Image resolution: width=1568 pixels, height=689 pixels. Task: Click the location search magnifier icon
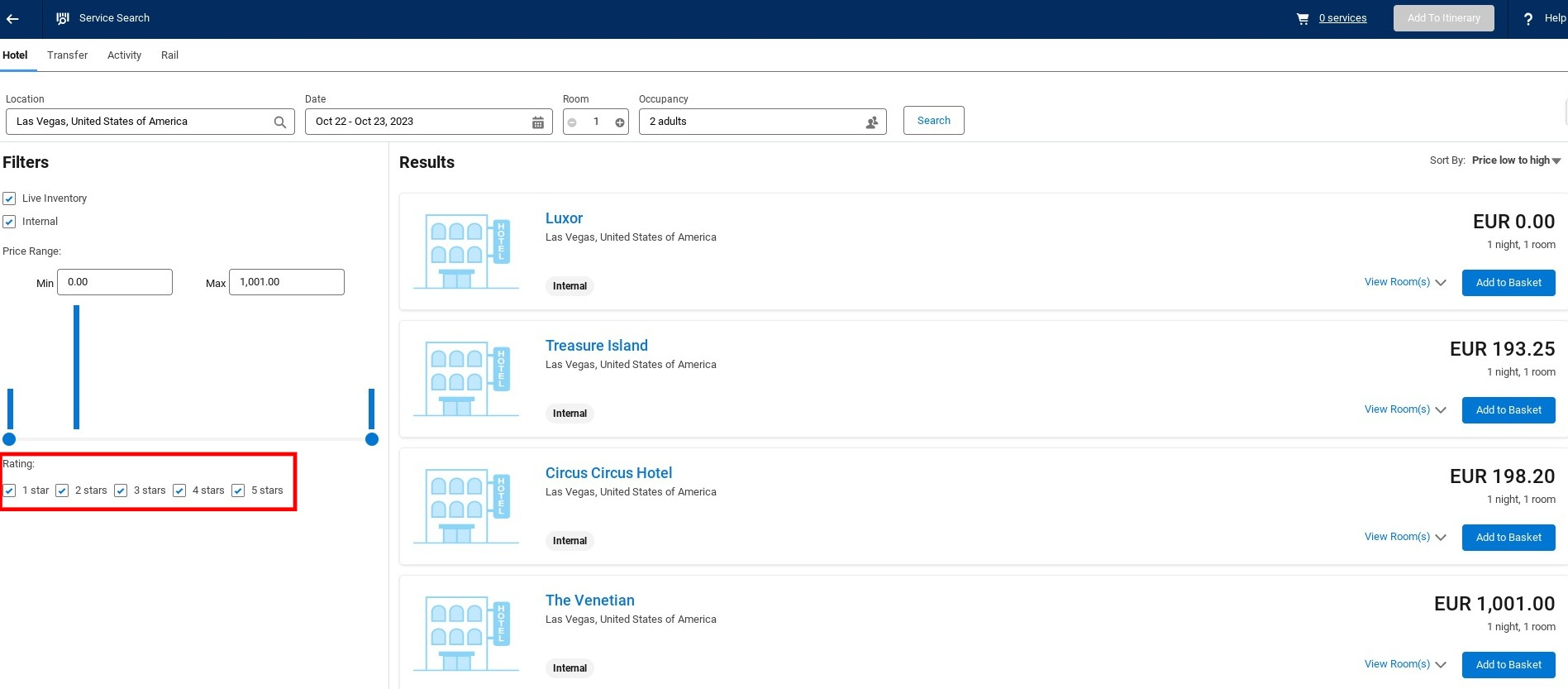(x=280, y=122)
